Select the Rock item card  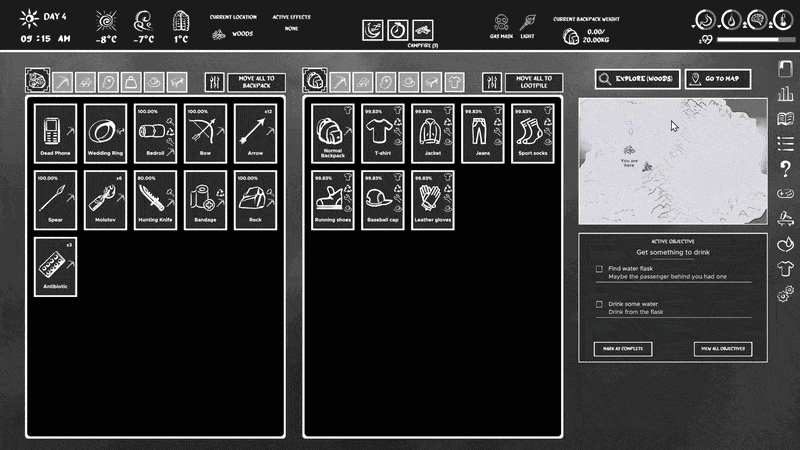[255, 201]
